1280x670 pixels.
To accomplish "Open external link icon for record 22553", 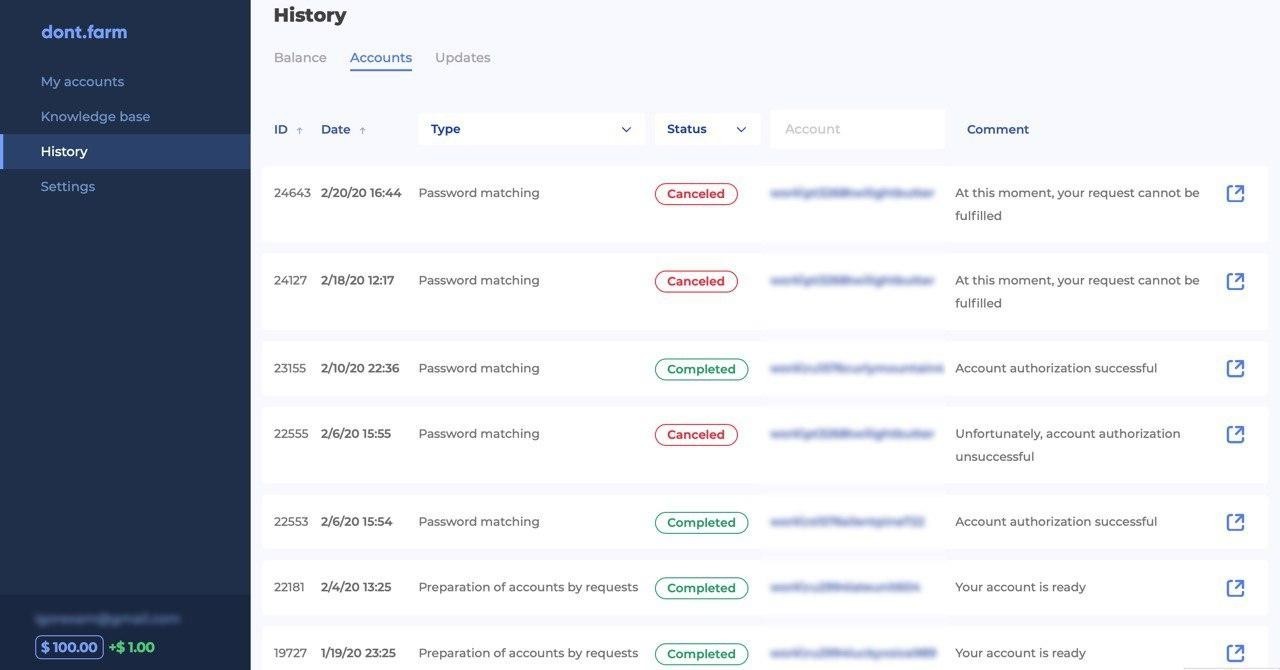I will [x=1235, y=522].
